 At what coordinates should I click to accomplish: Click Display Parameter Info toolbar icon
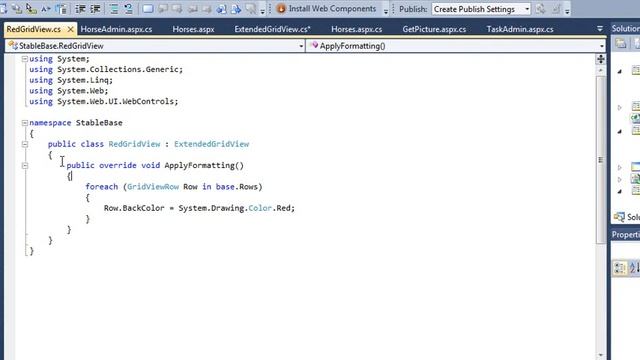tap(16, 9)
